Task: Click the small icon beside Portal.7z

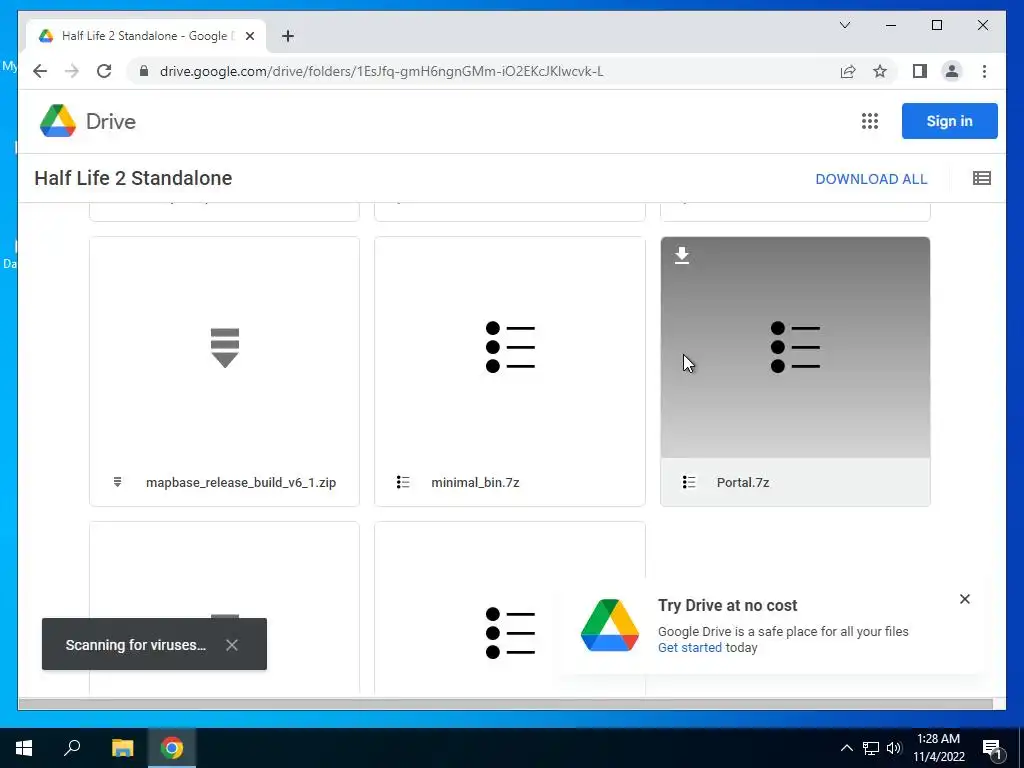Action: tap(688, 482)
